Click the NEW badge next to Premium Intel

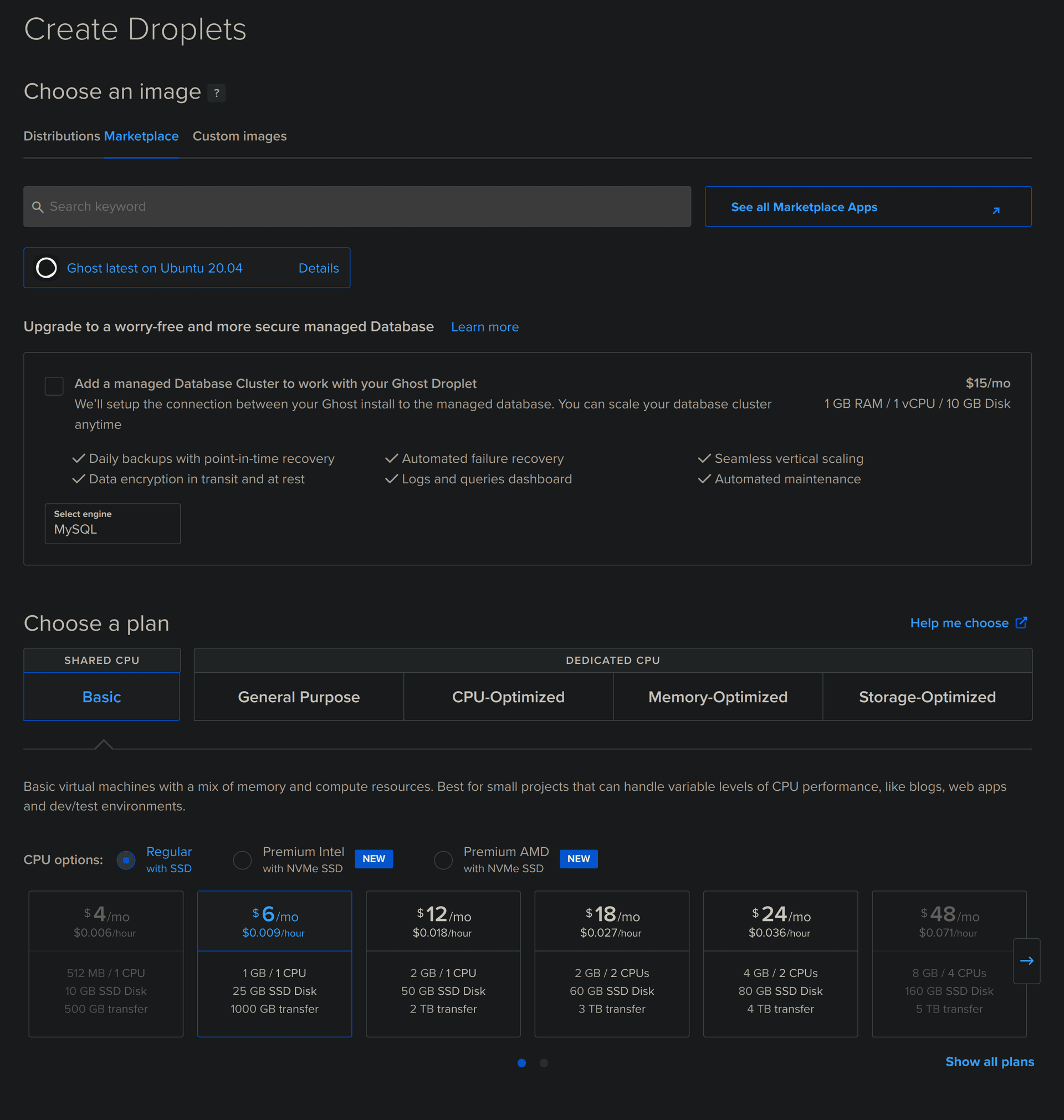point(374,858)
